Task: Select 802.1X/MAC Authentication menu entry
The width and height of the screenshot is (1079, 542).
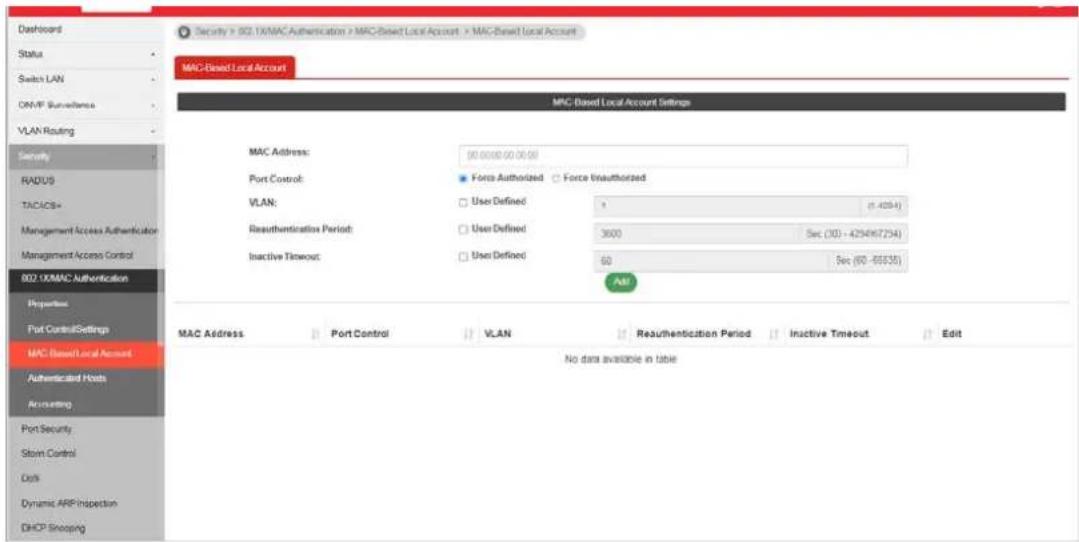Action: (86, 279)
